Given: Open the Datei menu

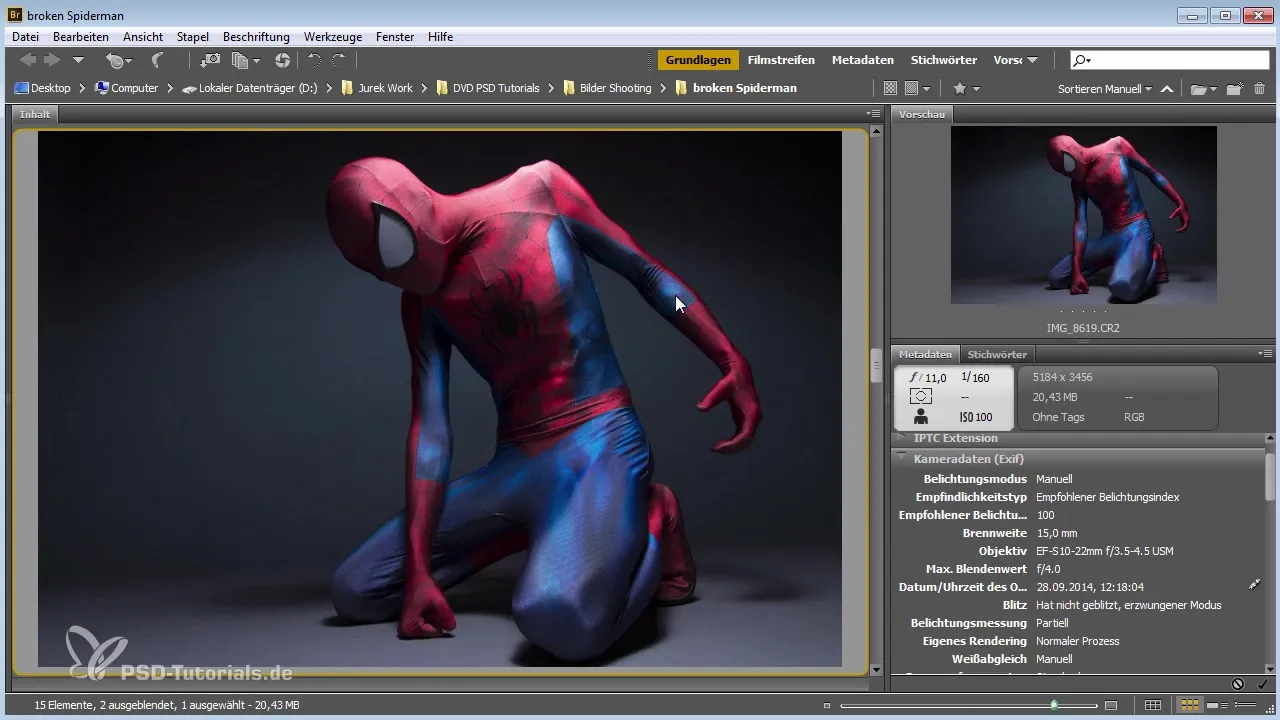Looking at the screenshot, I should click(26, 37).
